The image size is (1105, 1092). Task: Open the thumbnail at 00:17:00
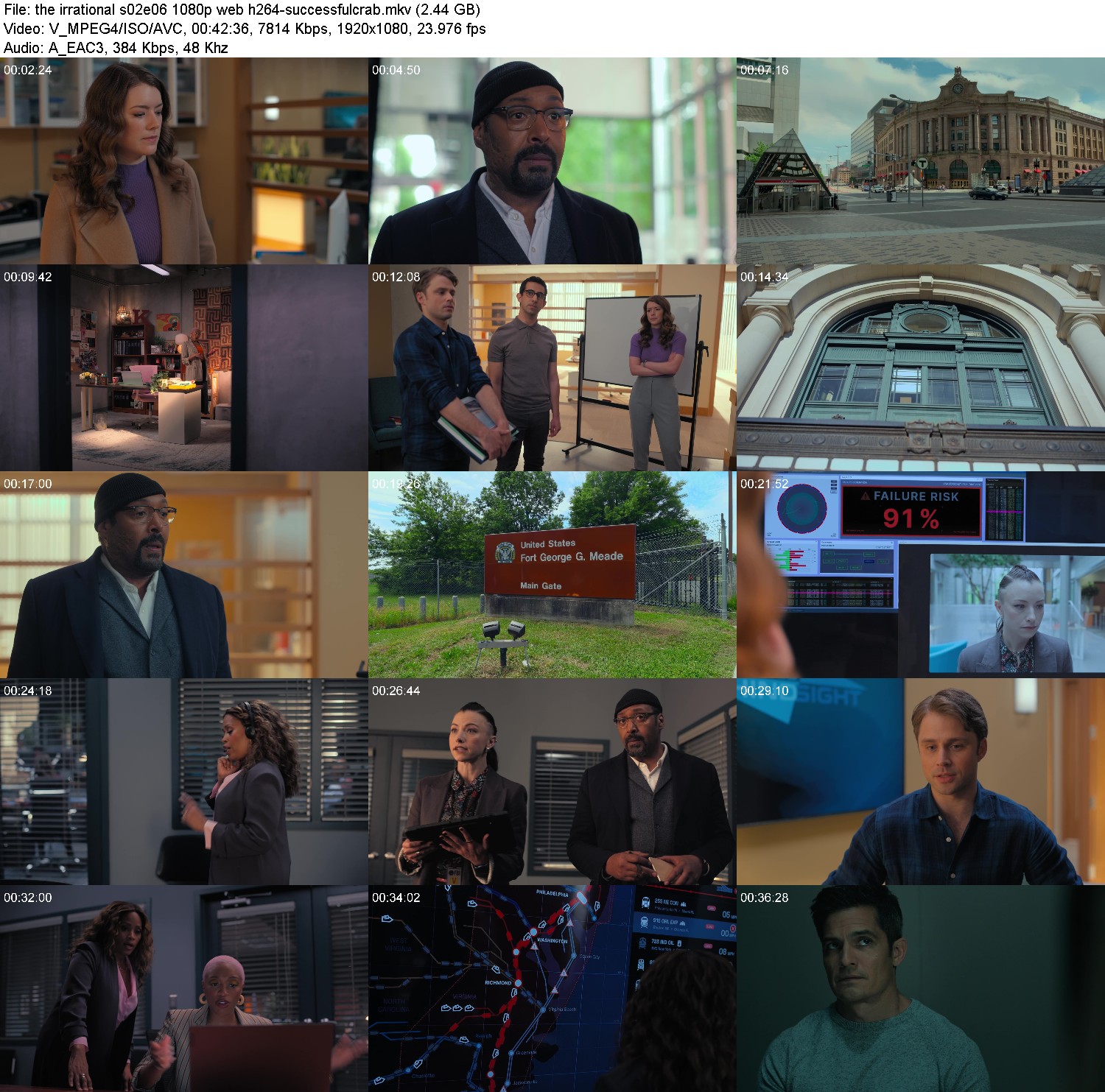click(184, 575)
